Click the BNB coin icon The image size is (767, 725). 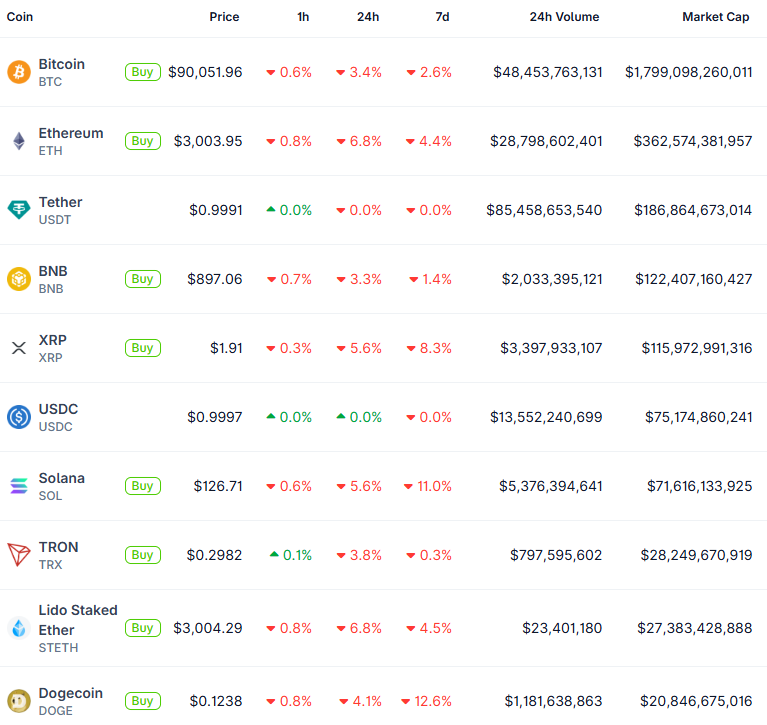click(19, 279)
